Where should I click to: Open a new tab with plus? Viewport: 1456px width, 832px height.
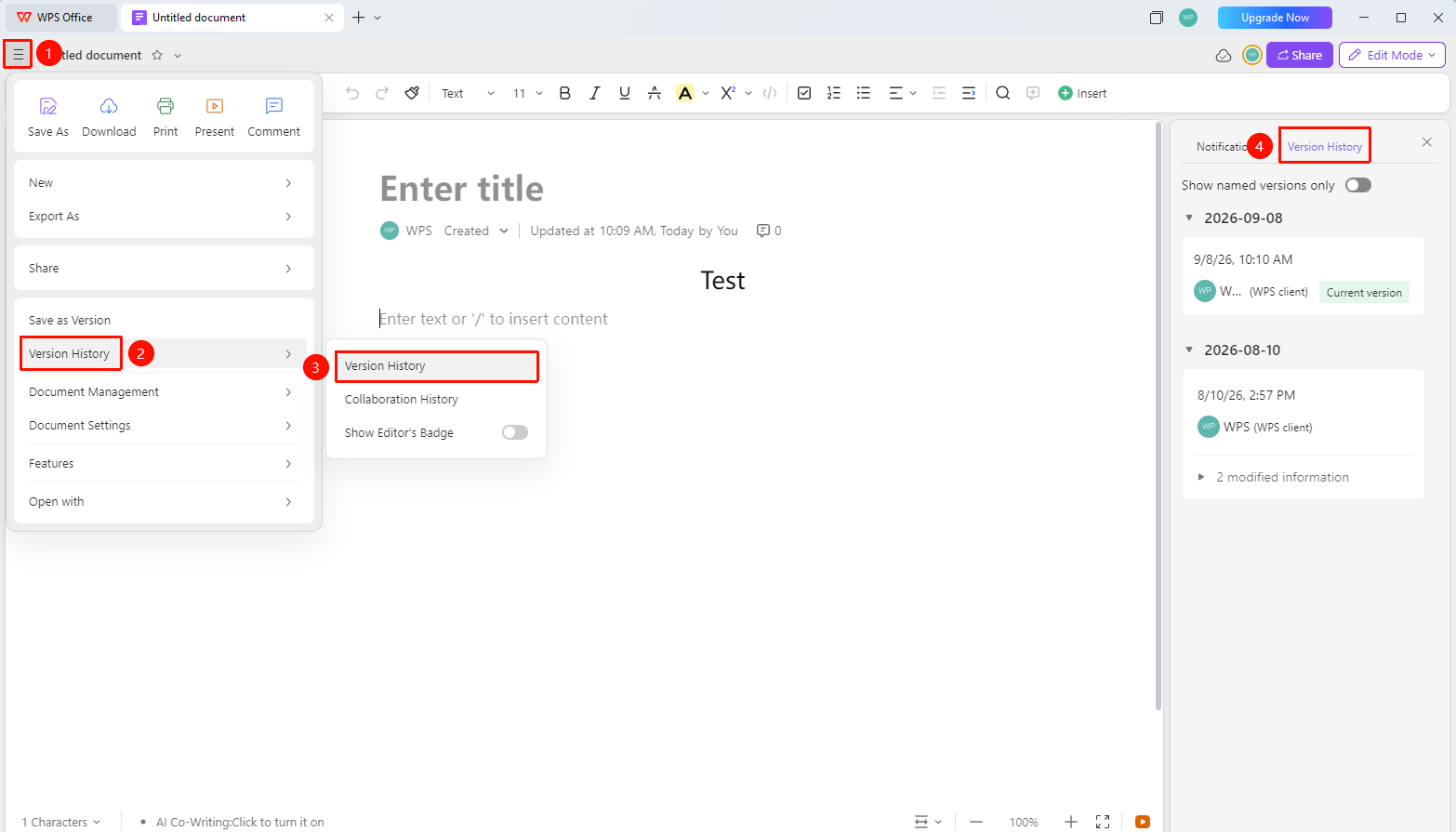coord(358,18)
